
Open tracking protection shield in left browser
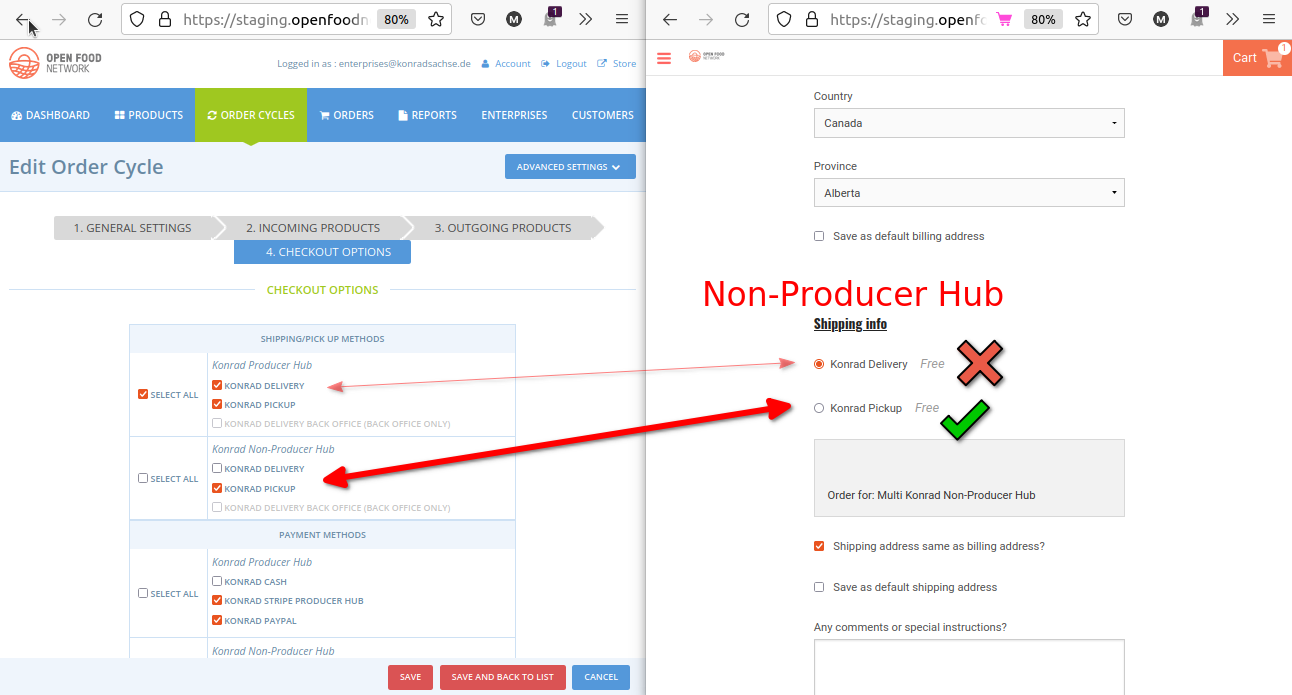tap(138, 19)
